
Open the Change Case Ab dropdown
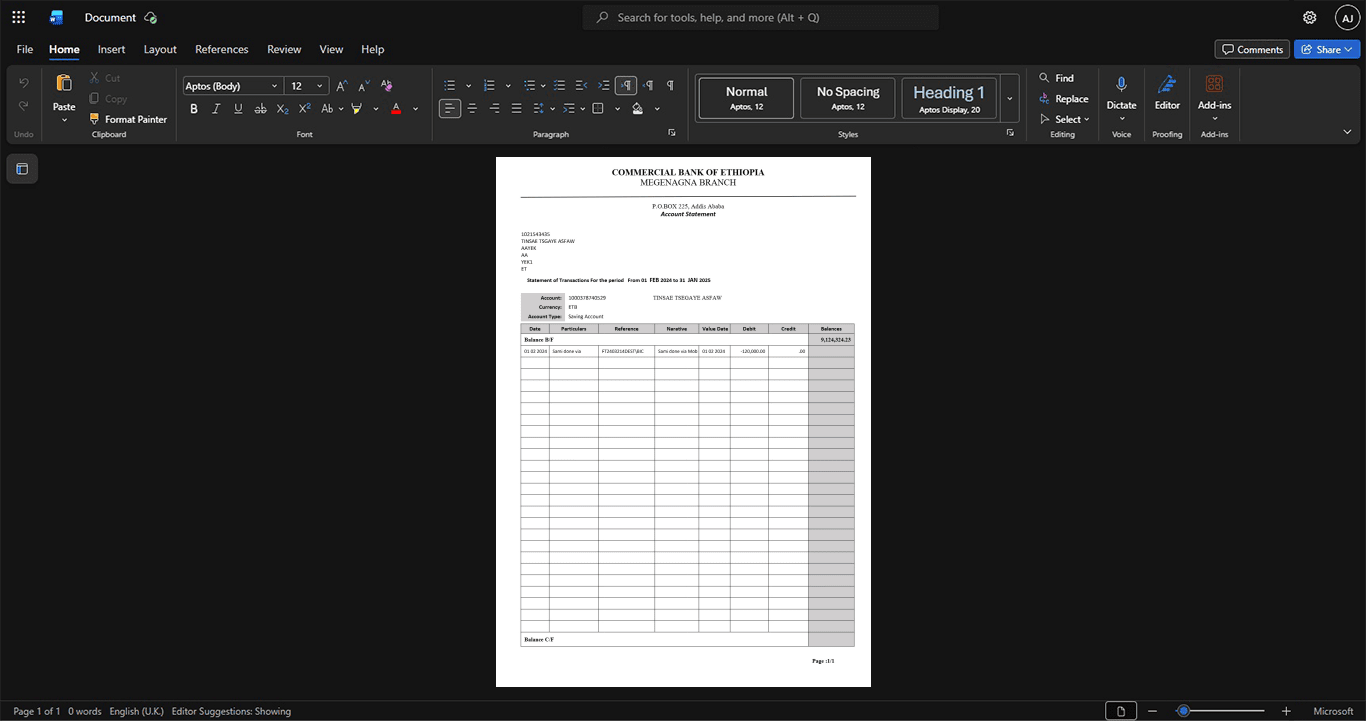coord(333,108)
